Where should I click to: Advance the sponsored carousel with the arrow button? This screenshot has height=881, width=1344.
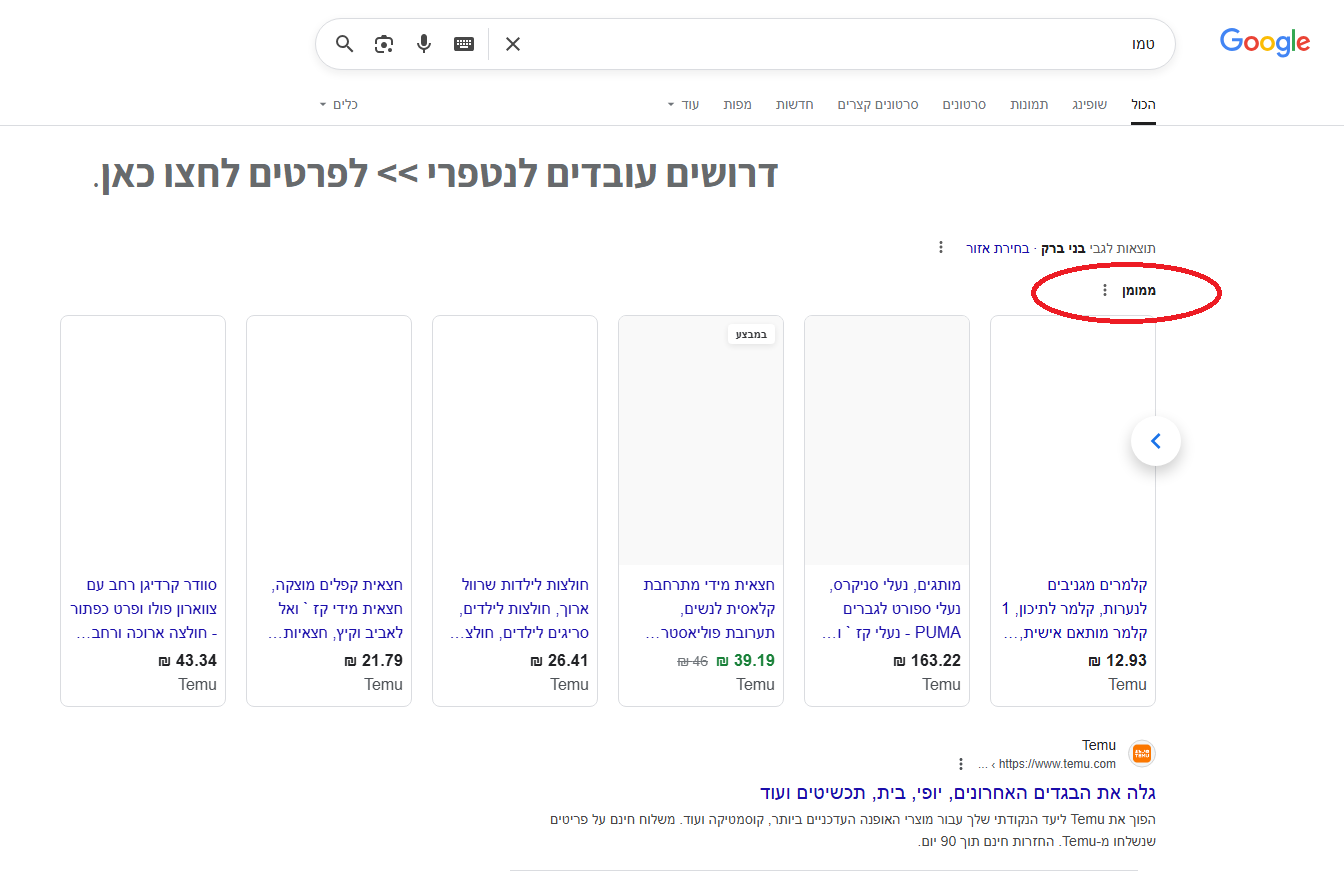point(1156,441)
